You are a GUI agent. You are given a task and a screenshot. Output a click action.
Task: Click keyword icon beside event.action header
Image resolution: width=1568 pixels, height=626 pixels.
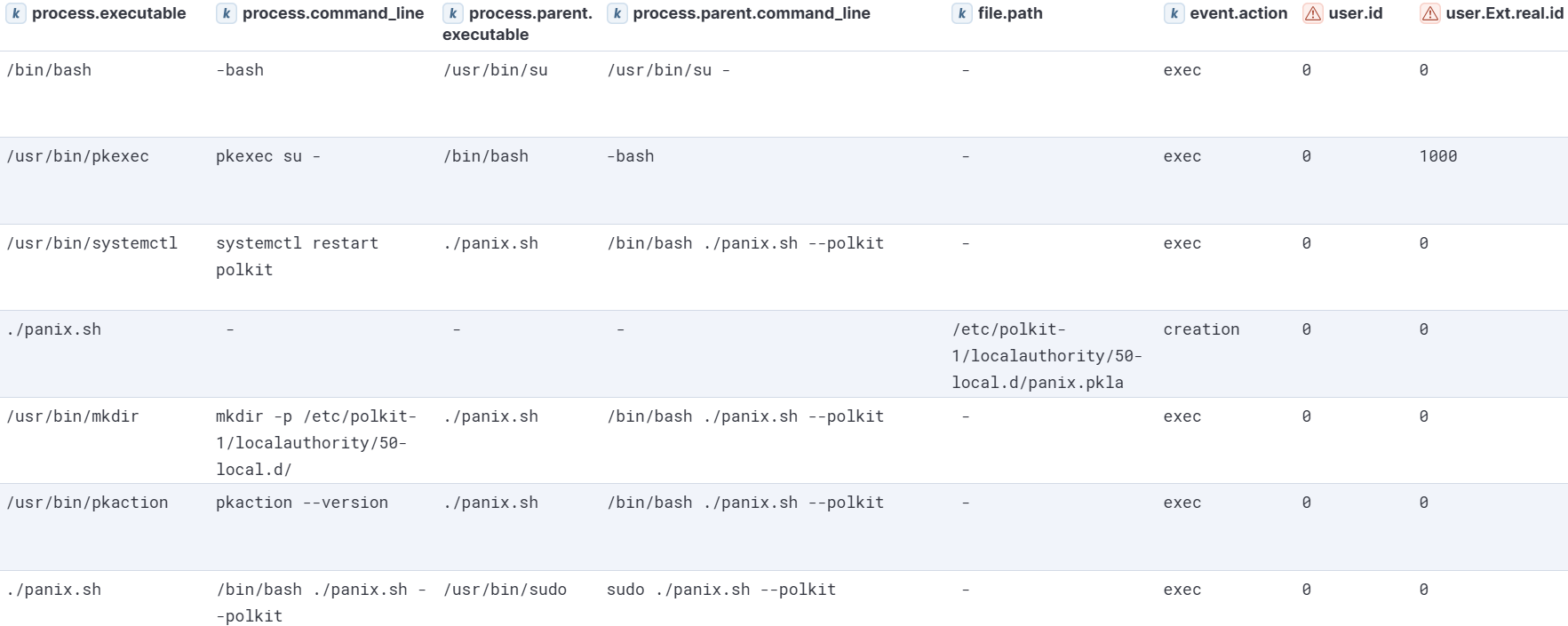(1174, 13)
